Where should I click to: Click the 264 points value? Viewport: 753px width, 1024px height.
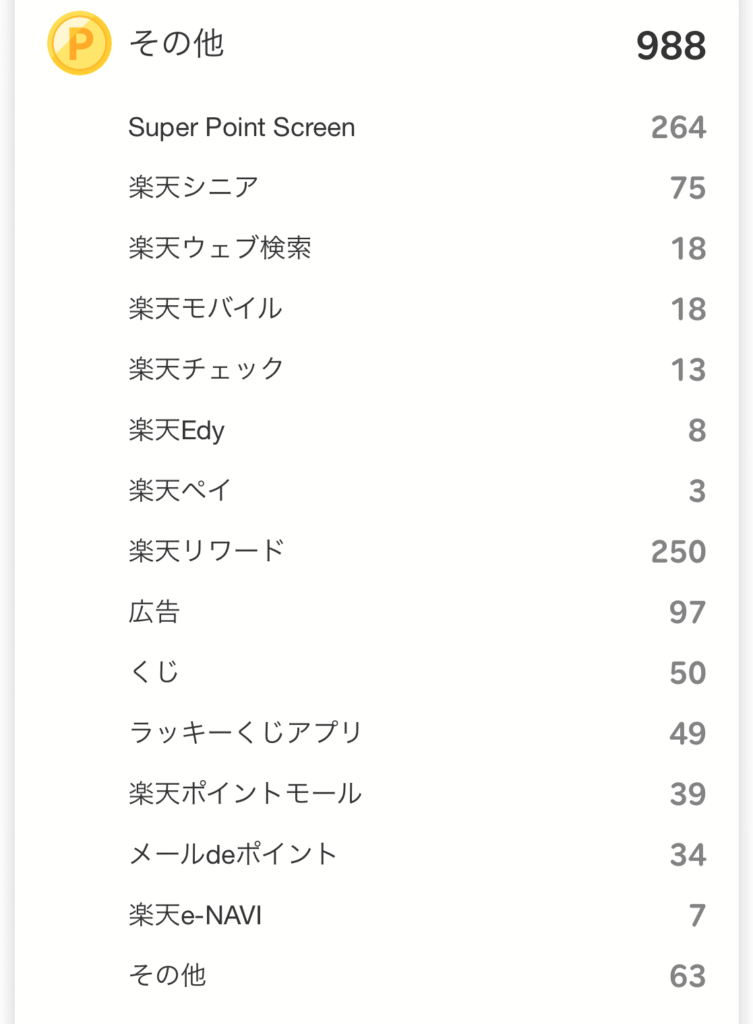coord(679,127)
